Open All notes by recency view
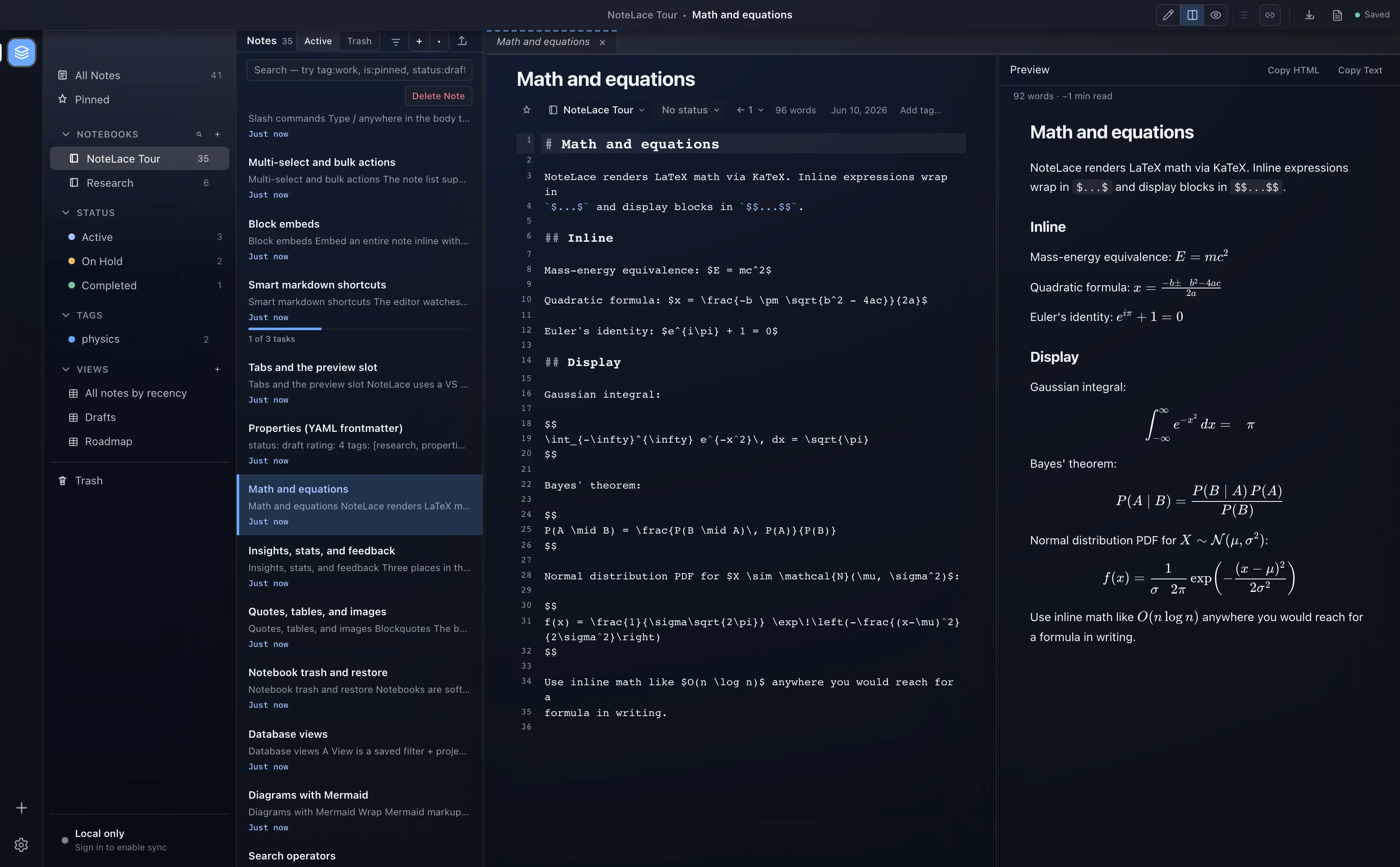The height and width of the screenshot is (867, 1400). pyautogui.click(x=139, y=393)
